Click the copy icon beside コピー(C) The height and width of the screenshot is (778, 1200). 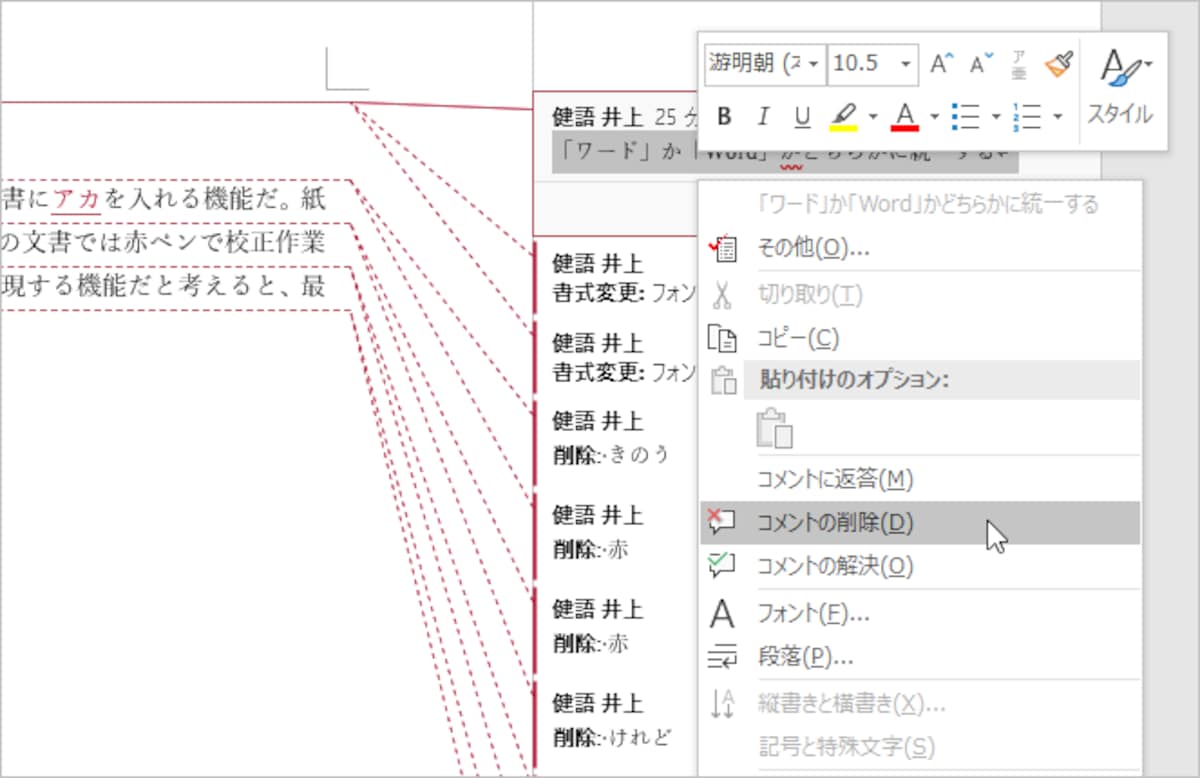[722, 339]
